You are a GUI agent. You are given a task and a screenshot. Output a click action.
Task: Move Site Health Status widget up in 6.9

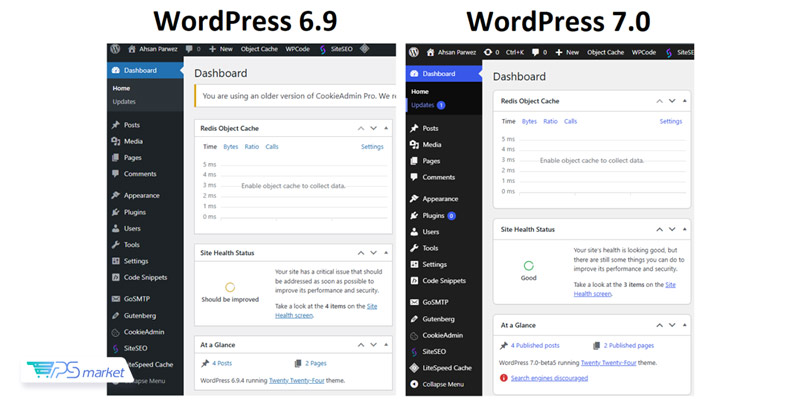361,253
